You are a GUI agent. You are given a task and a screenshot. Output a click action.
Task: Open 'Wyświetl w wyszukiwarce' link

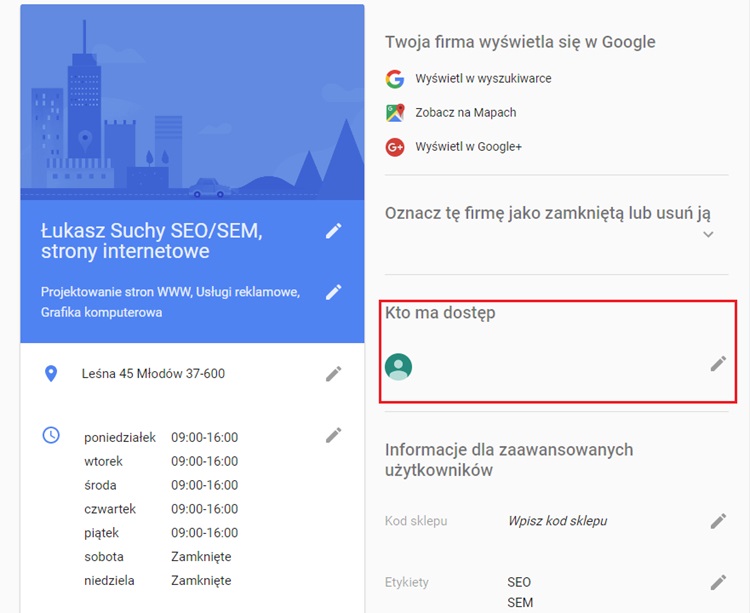tap(483, 79)
